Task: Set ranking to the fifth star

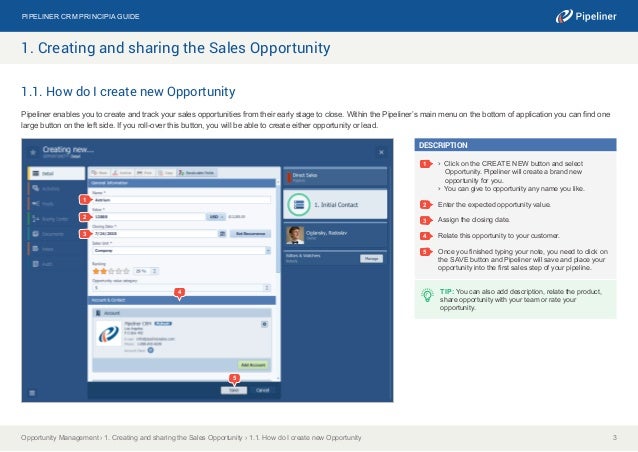Action: (x=126, y=271)
